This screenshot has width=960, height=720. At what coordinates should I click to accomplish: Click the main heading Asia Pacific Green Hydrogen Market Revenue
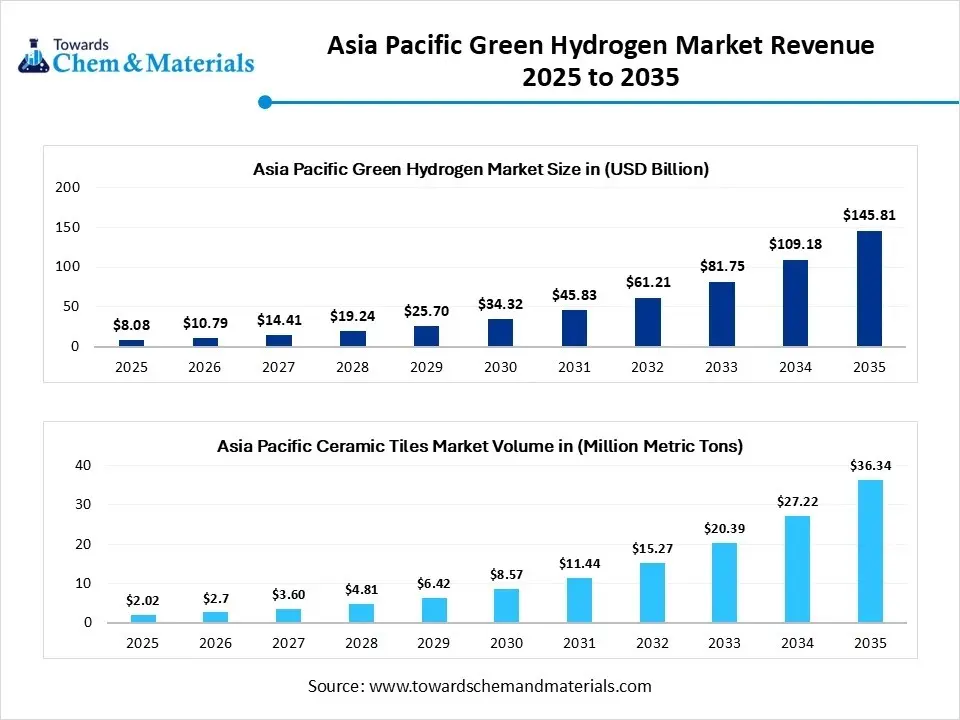(x=600, y=45)
